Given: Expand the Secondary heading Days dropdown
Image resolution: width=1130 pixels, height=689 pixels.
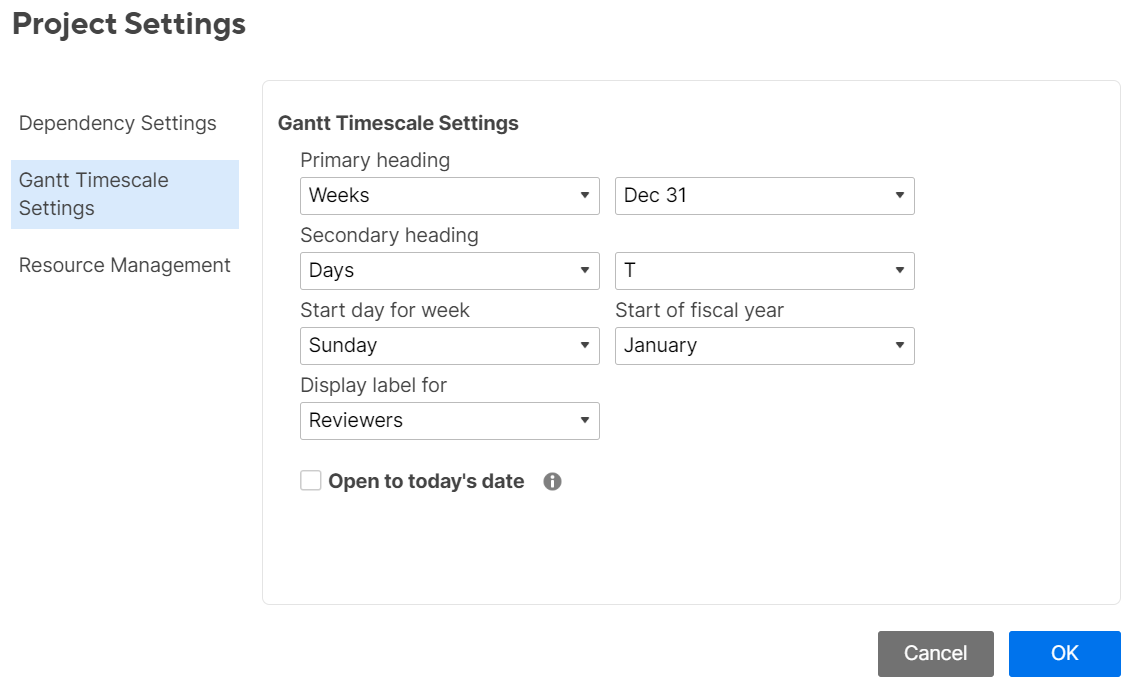Looking at the screenshot, I should [449, 271].
